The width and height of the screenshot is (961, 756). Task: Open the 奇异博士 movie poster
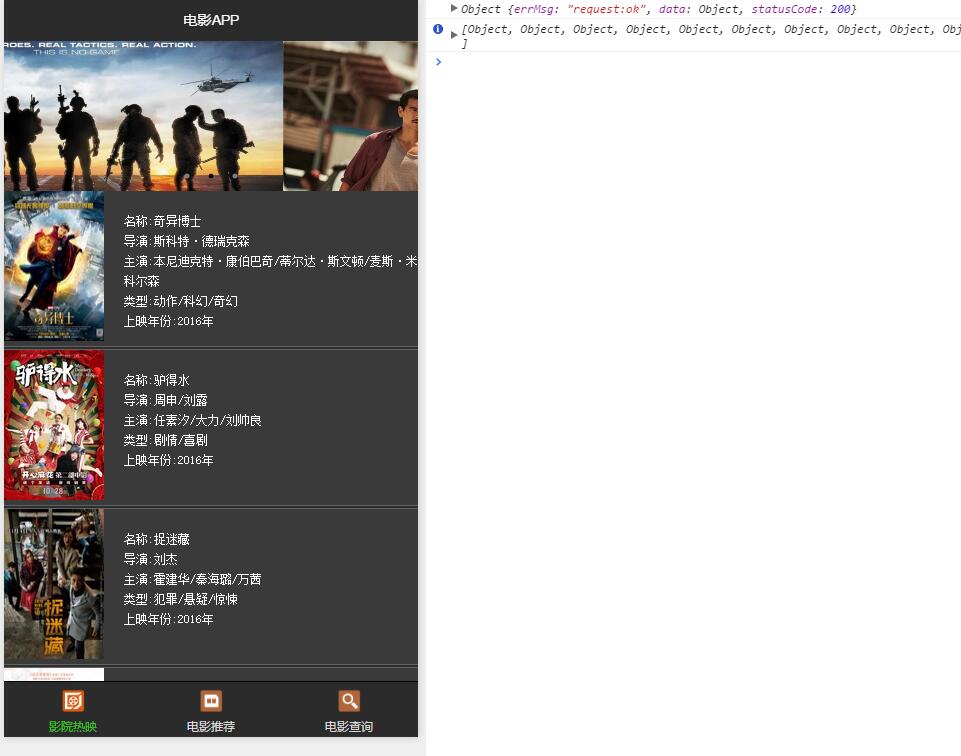54,266
